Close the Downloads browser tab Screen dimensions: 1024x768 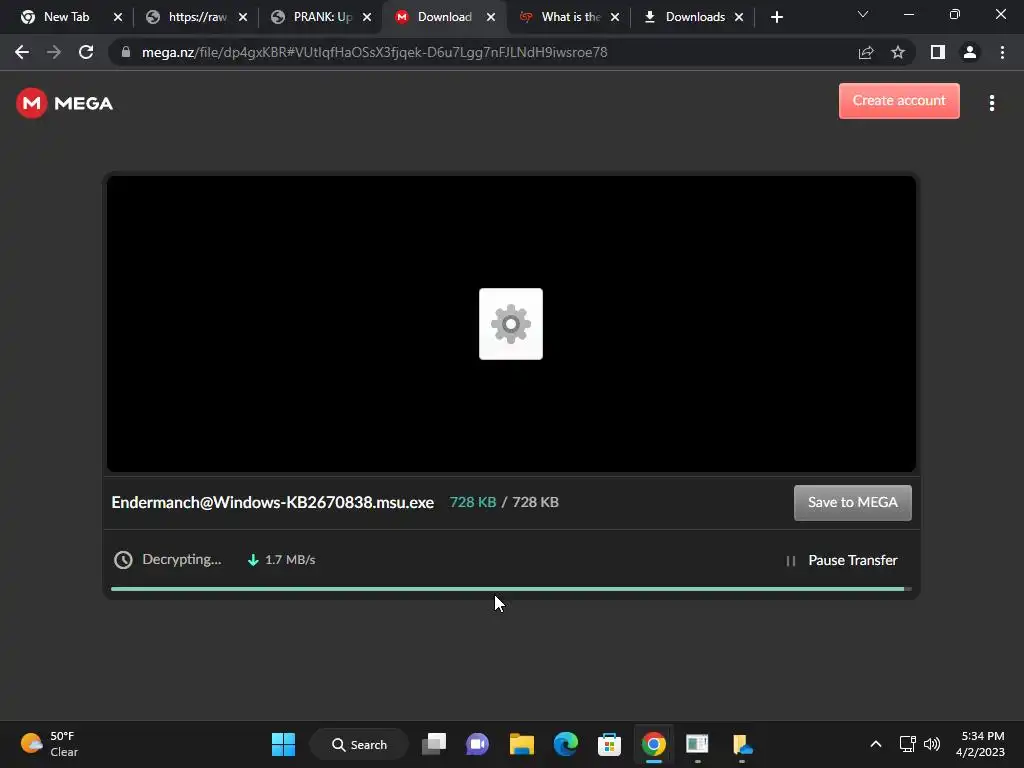pos(739,17)
